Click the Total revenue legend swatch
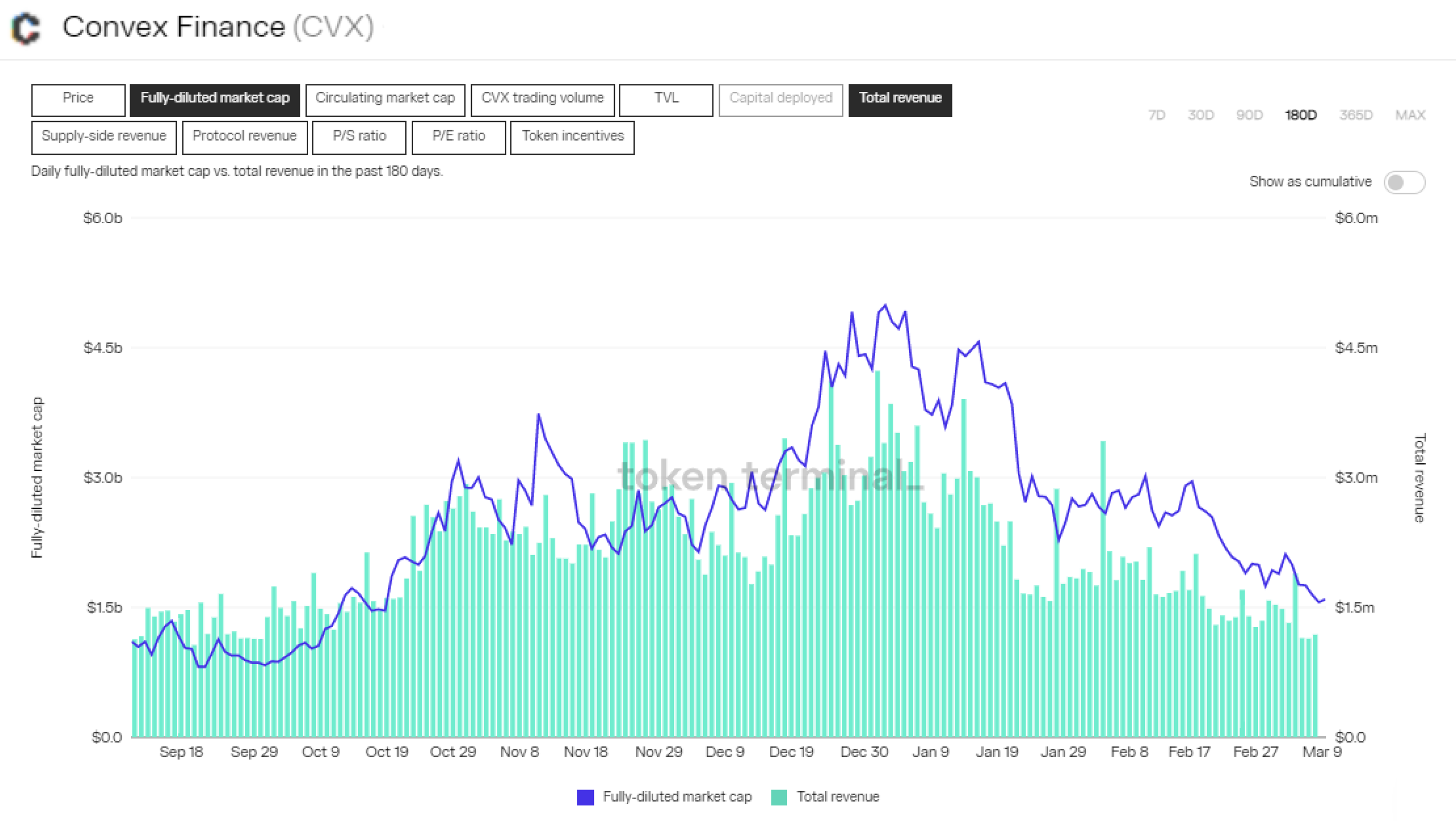The image size is (1456, 821). 779,797
